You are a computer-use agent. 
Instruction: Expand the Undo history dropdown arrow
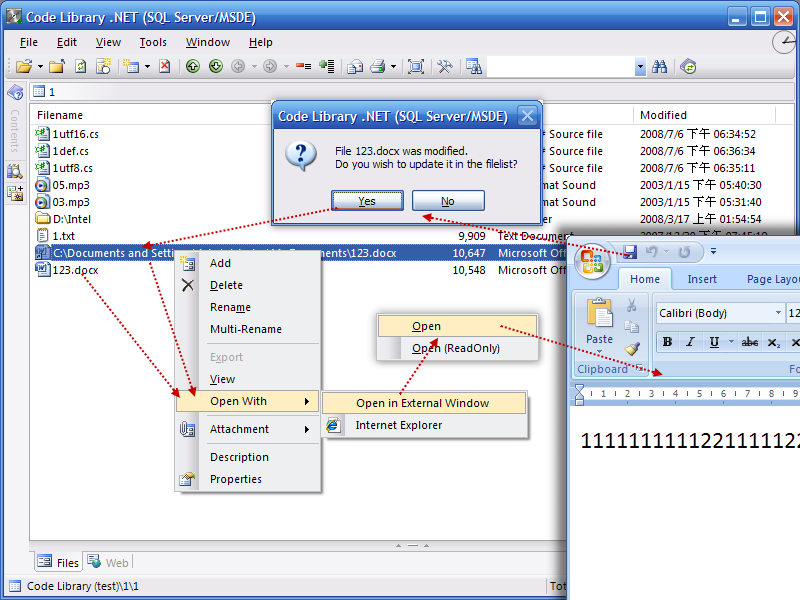click(666, 252)
